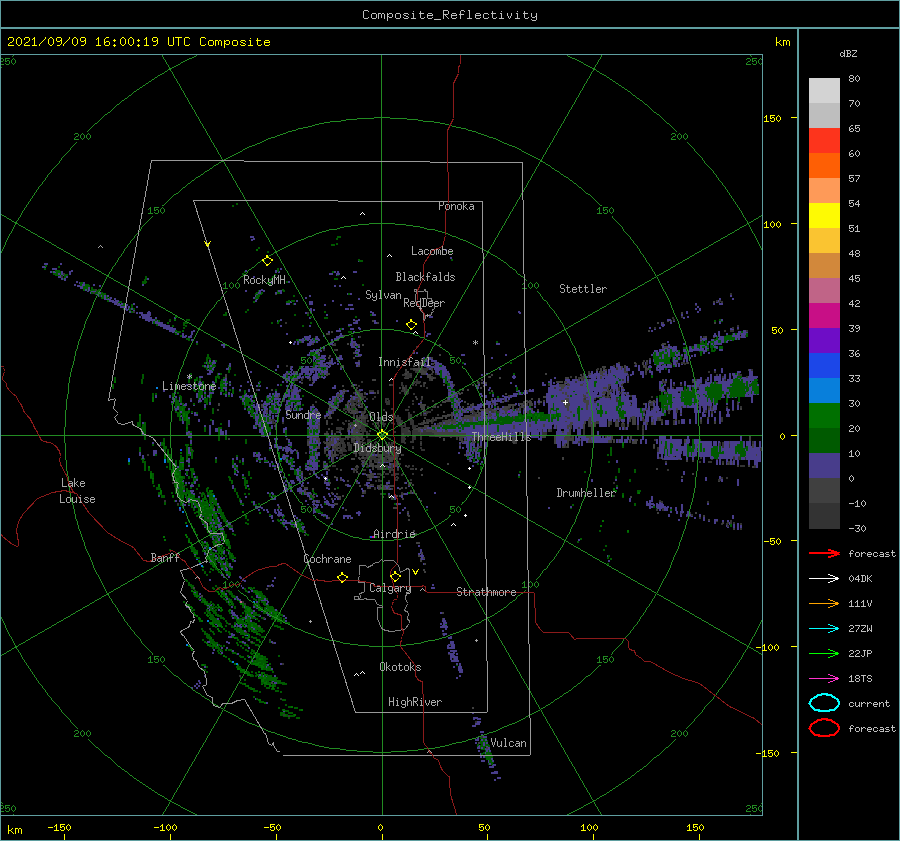The width and height of the screenshot is (900, 841).
Task: Select the 80 dBZ light-gray swatch
Action: pos(824,90)
